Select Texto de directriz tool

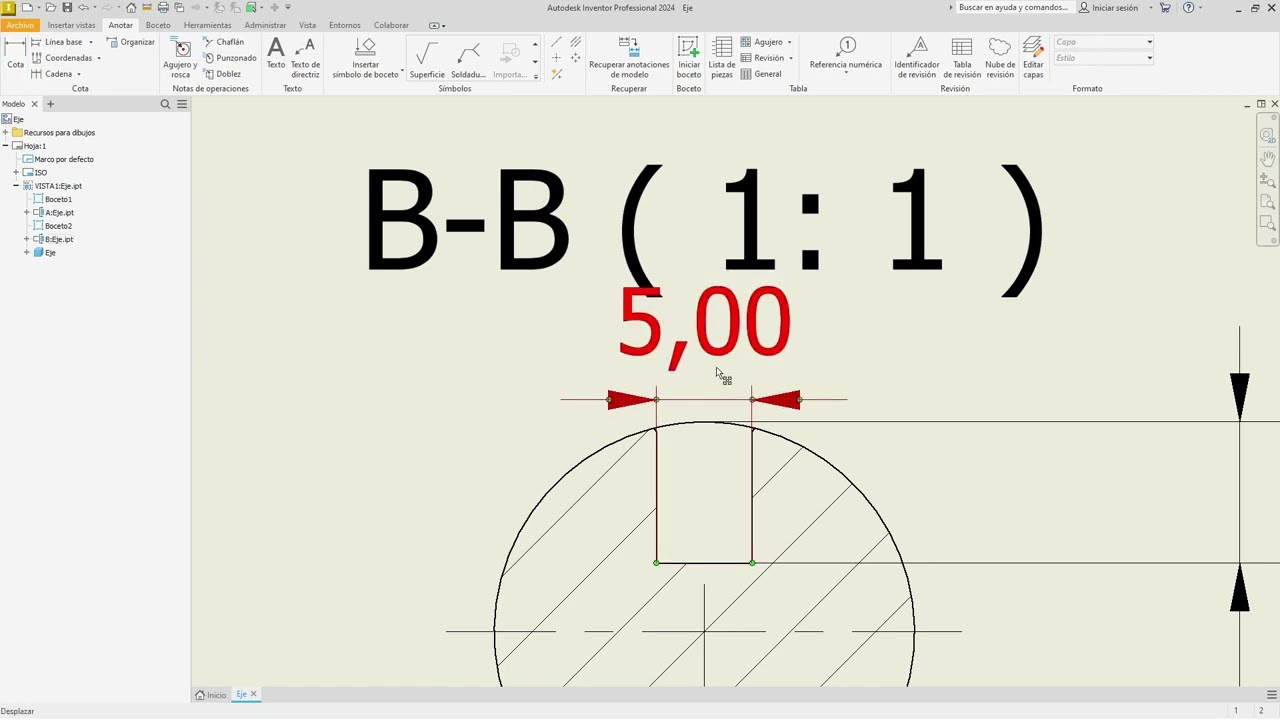pos(305,58)
